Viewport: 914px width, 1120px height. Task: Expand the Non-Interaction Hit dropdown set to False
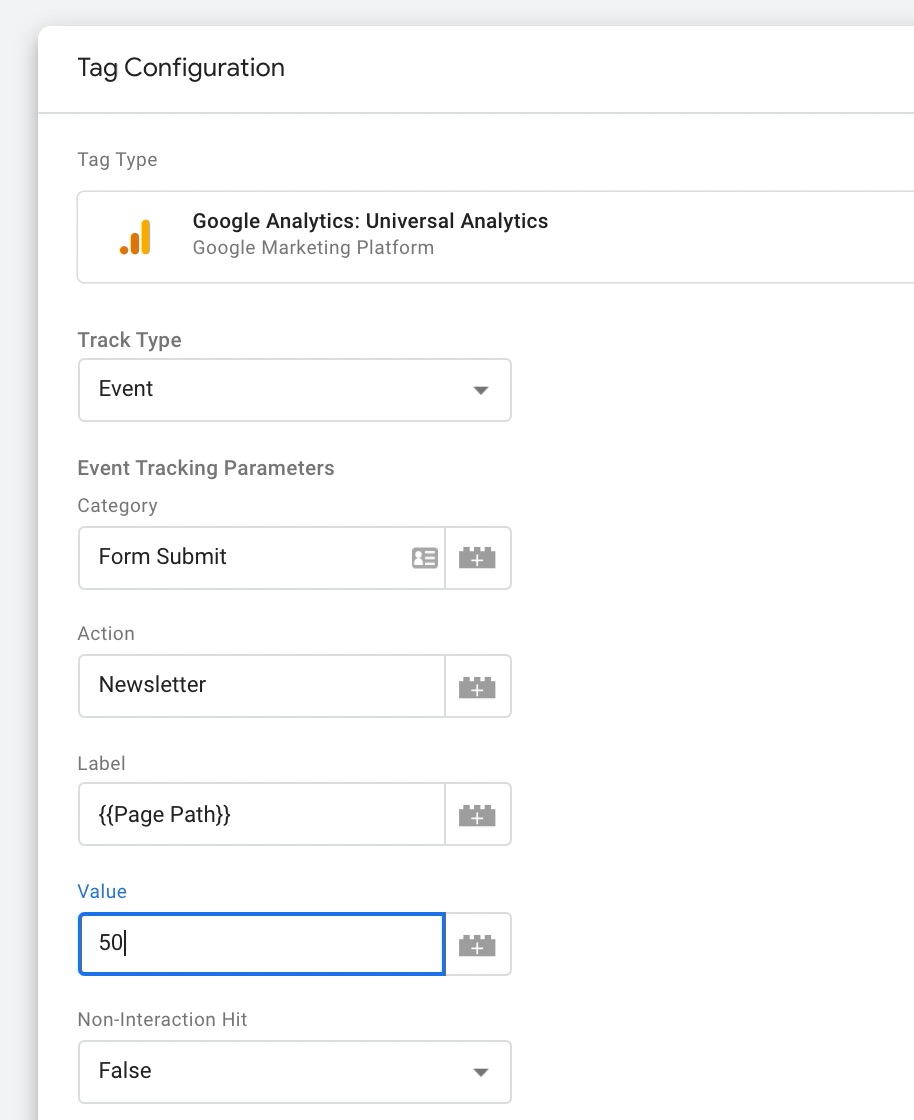pyautogui.click(x=295, y=1071)
